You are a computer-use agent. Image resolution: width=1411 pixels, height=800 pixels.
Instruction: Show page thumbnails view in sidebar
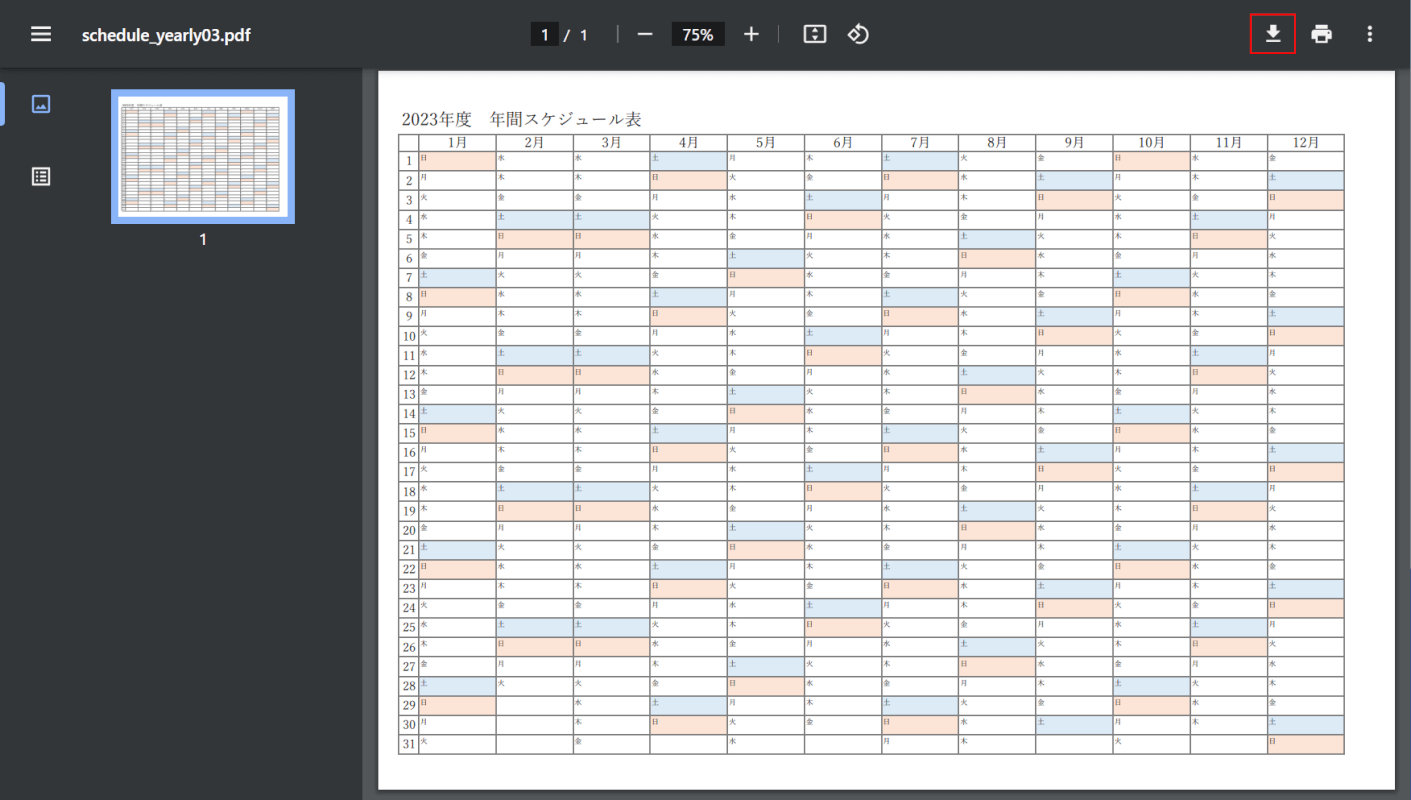tap(41, 104)
